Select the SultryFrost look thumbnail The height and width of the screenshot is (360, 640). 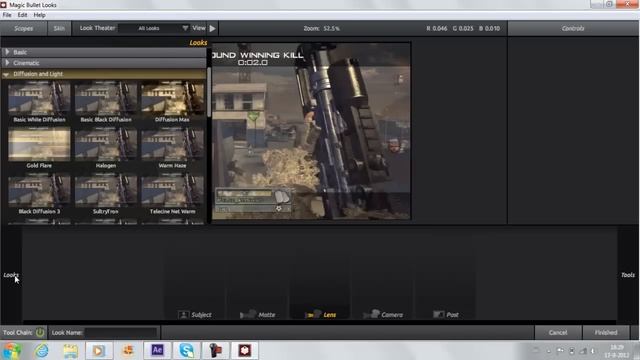click(x=106, y=191)
